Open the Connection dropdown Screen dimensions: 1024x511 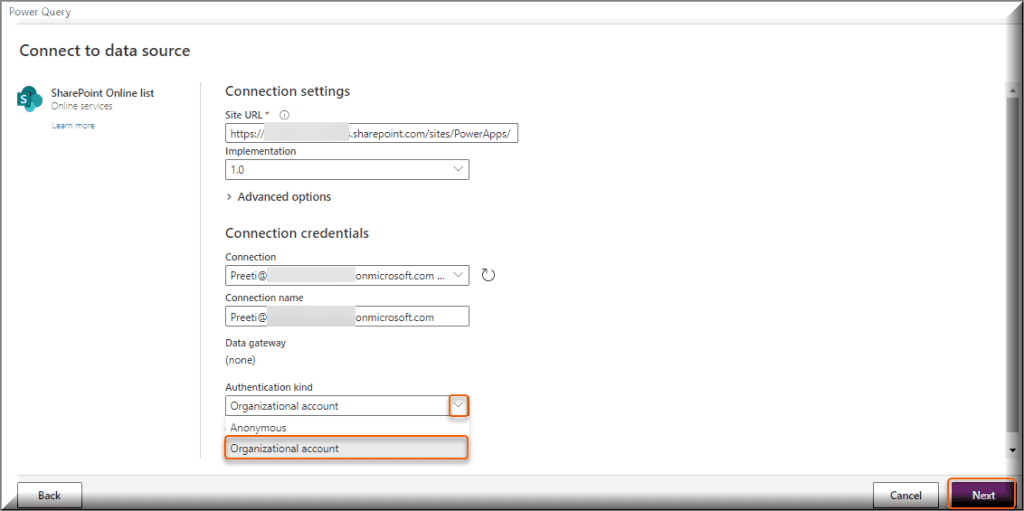tap(347, 275)
